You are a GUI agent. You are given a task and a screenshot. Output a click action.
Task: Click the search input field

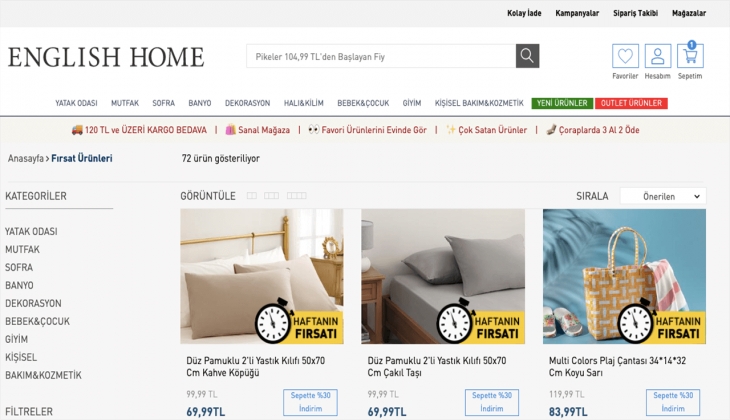(x=381, y=56)
